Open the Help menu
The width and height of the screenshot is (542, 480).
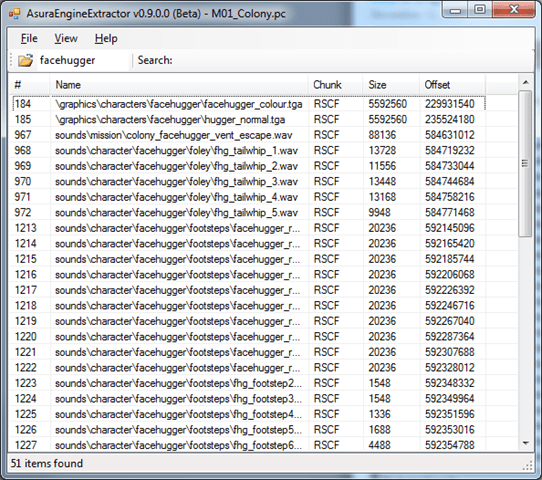coord(106,38)
